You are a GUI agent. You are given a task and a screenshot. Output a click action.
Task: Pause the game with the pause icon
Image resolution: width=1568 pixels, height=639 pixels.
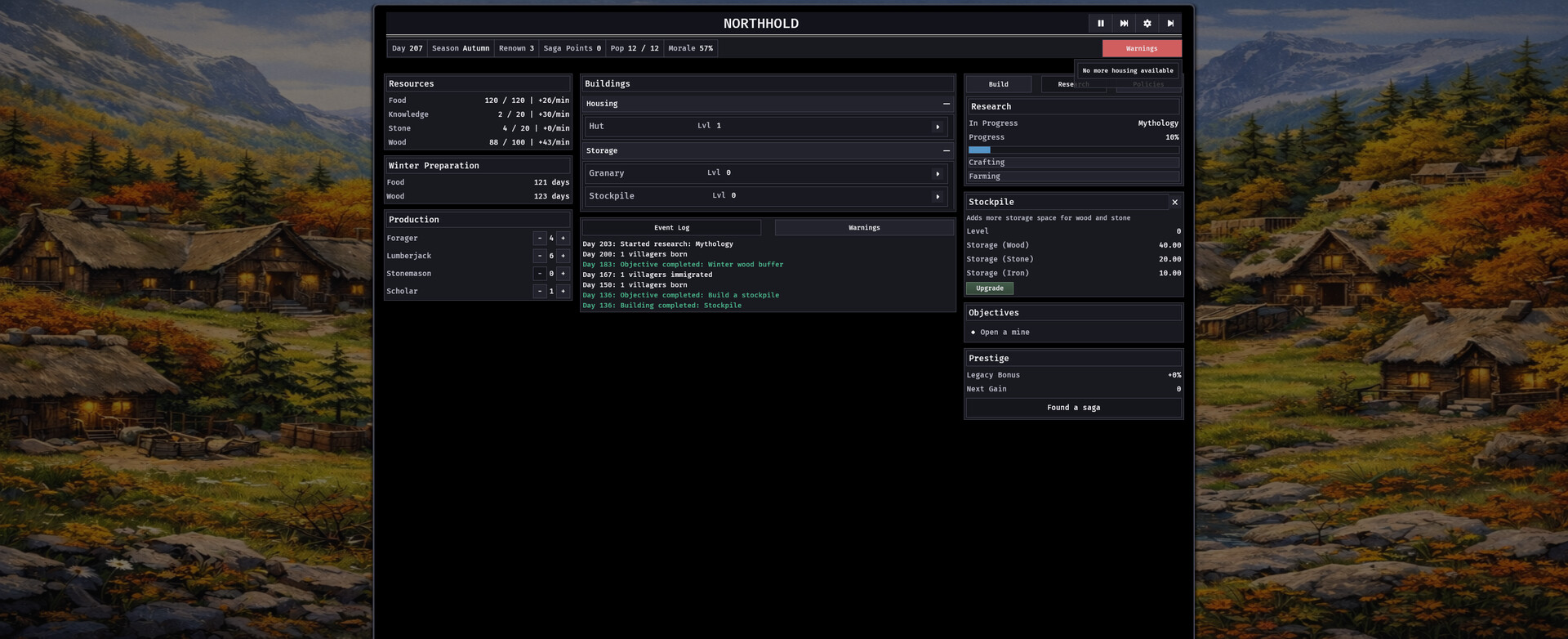(1100, 24)
